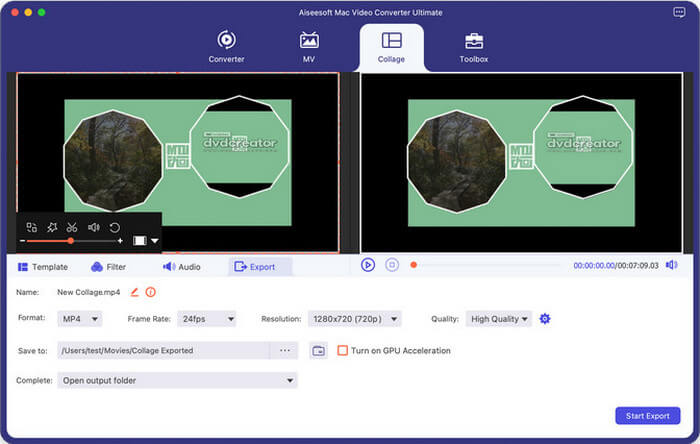Click the New Collage.mp4 name text
The width and height of the screenshot is (700, 444).
coord(88,292)
